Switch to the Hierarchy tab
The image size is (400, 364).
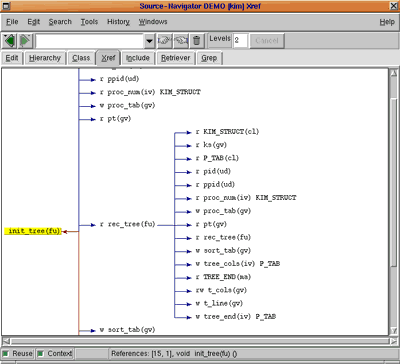tap(45, 58)
